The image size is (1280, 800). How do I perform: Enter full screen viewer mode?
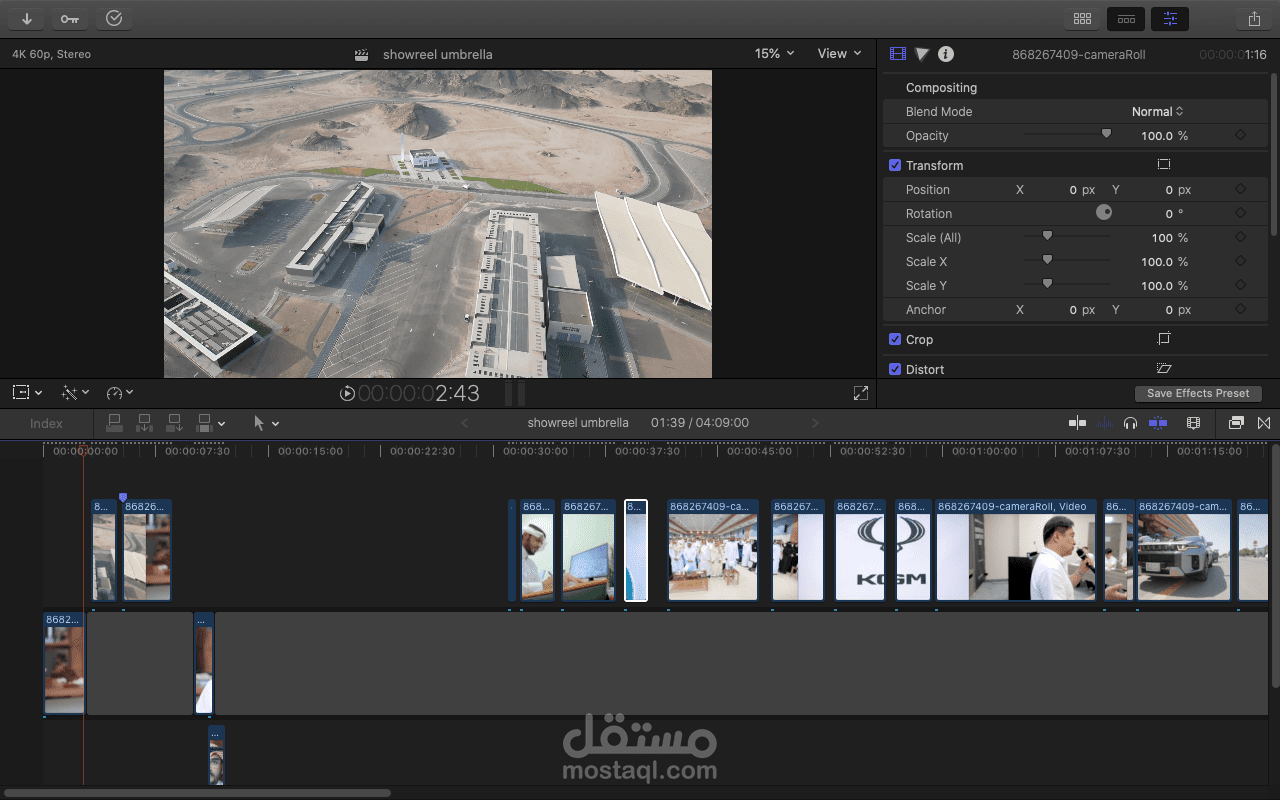tap(861, 393)
